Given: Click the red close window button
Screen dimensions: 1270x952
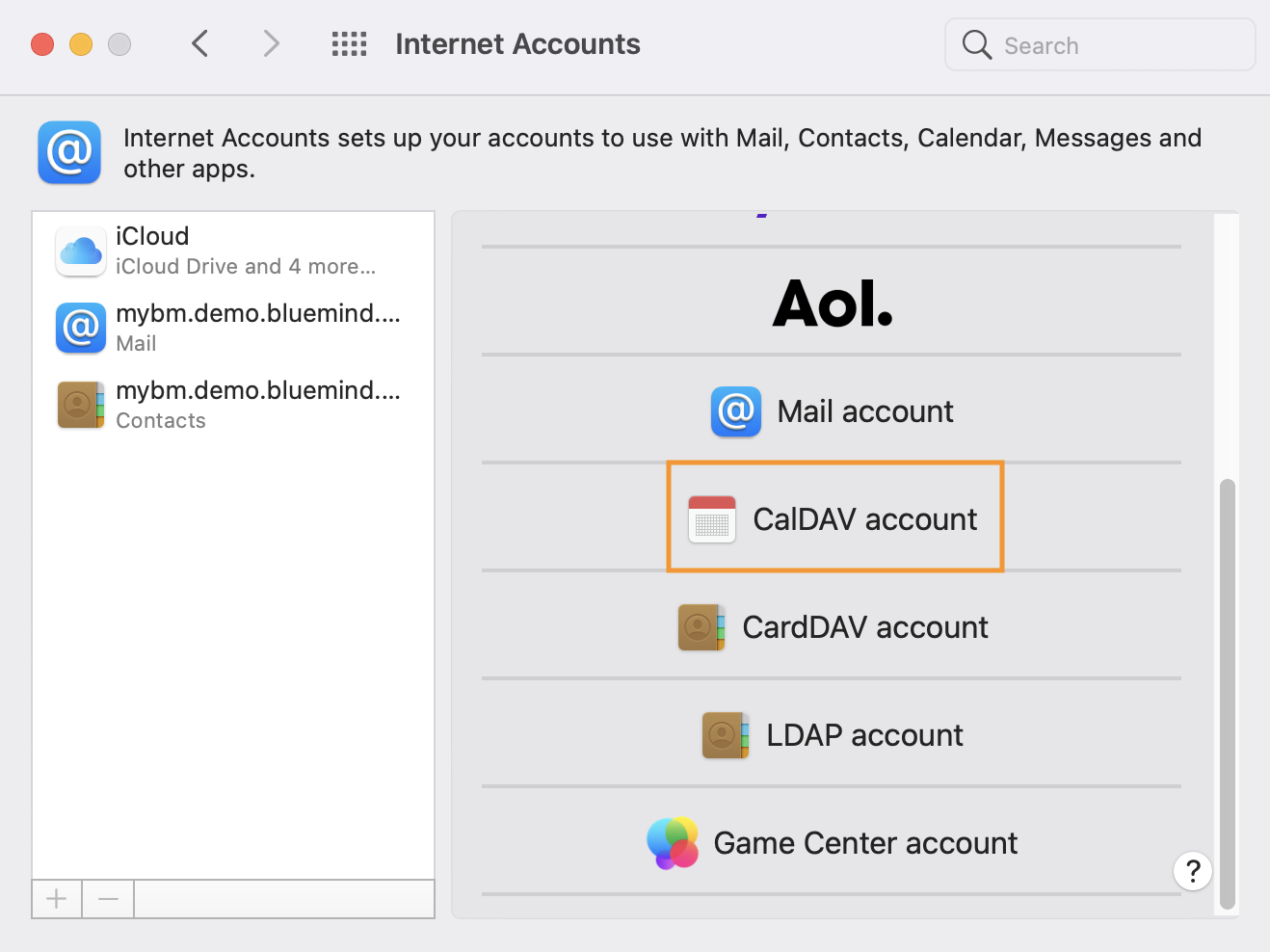Looking at the screenshot, I should (42, 44).
